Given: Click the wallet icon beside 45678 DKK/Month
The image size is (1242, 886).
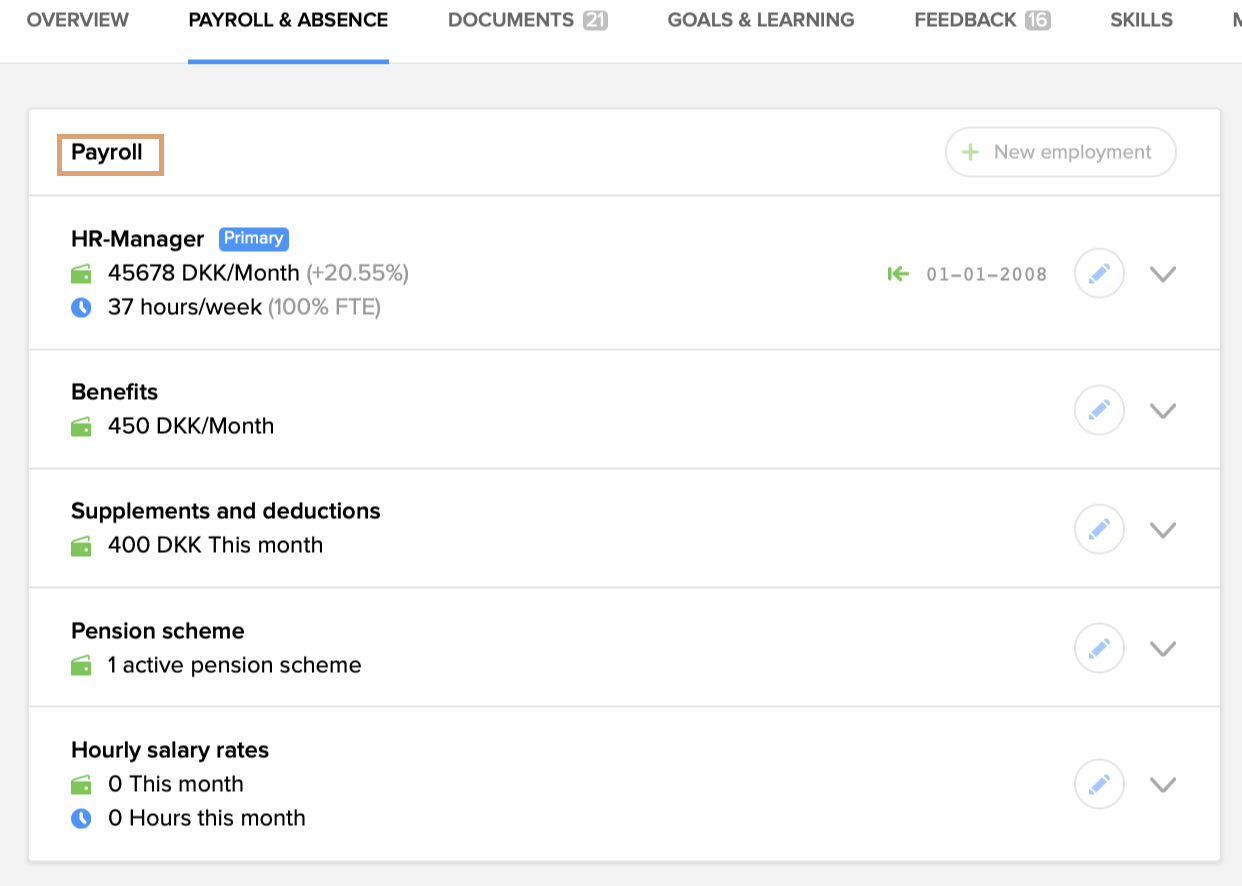Looking at the screenshot, I should coord(81,274).
